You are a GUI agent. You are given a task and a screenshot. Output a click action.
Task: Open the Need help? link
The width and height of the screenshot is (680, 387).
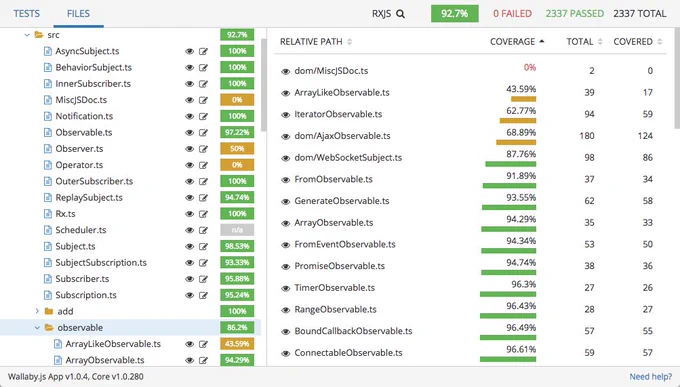point(651,377)
